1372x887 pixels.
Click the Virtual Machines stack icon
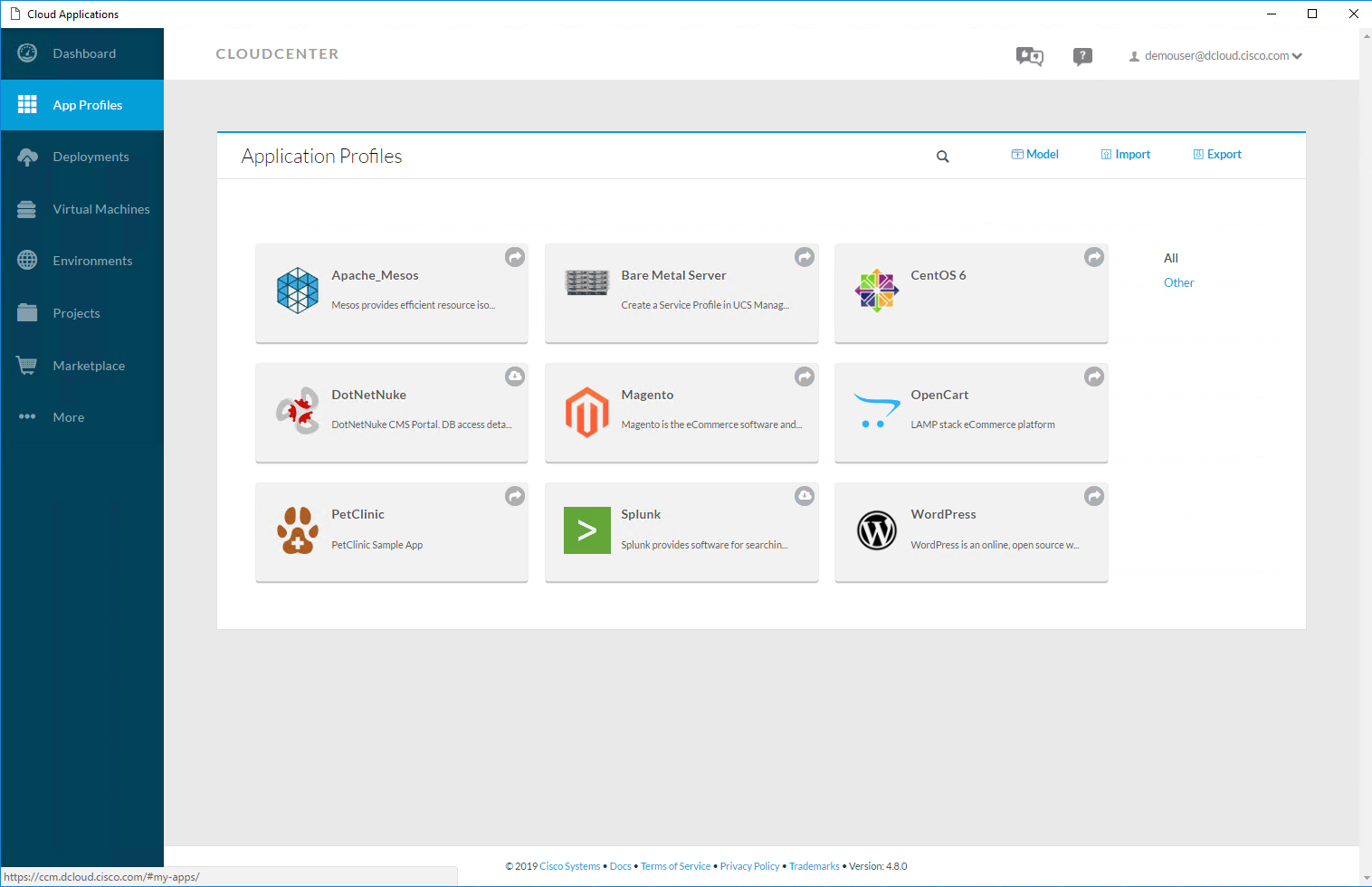click(x=27, y=209)
